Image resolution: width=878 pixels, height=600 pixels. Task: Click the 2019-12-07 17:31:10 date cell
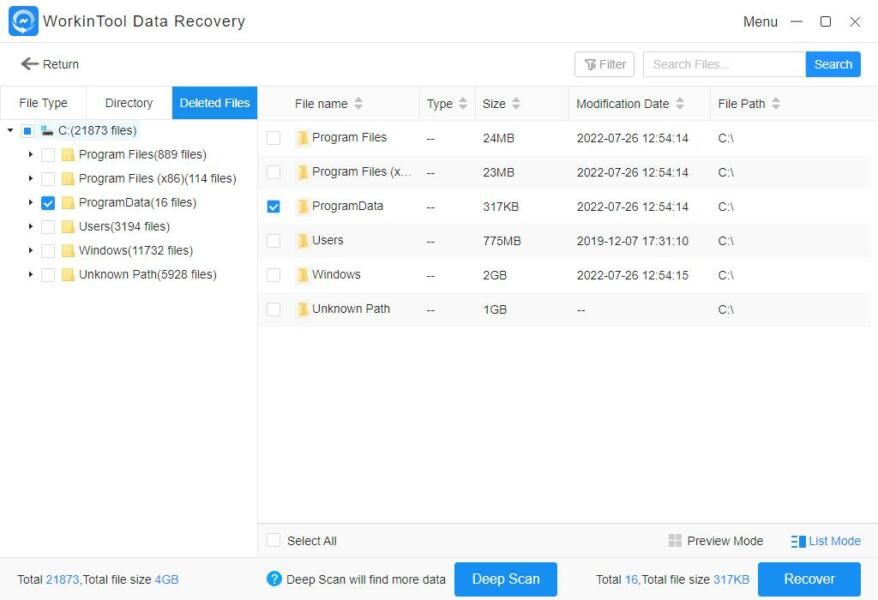(x=633, y=241)
